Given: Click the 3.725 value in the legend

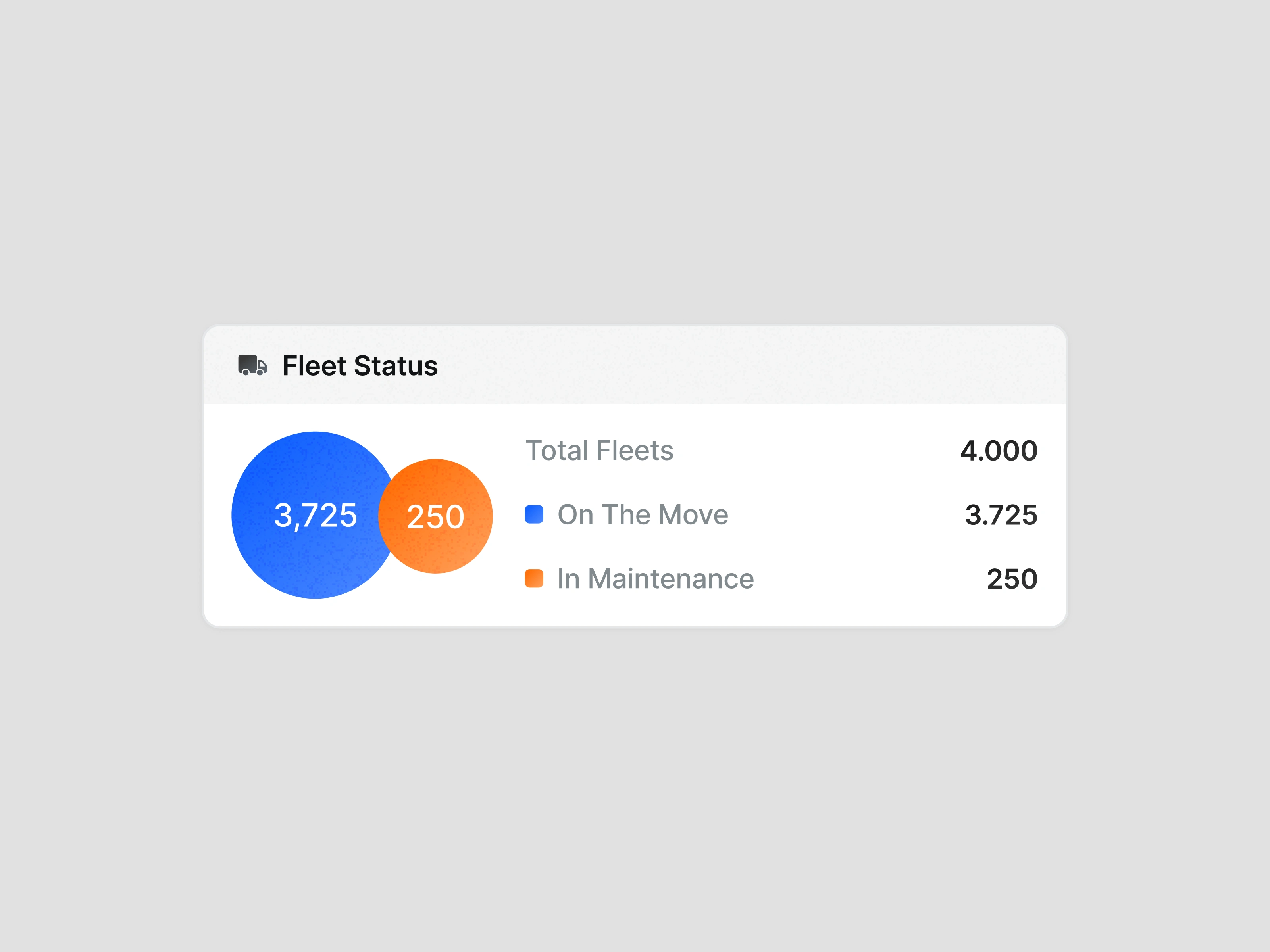Looking at the screenshot, I should (x=1001, y=515).
